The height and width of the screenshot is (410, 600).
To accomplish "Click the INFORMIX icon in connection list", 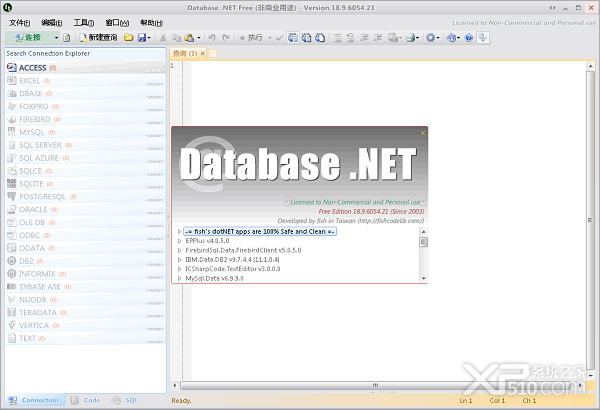I will coord(12,274).
